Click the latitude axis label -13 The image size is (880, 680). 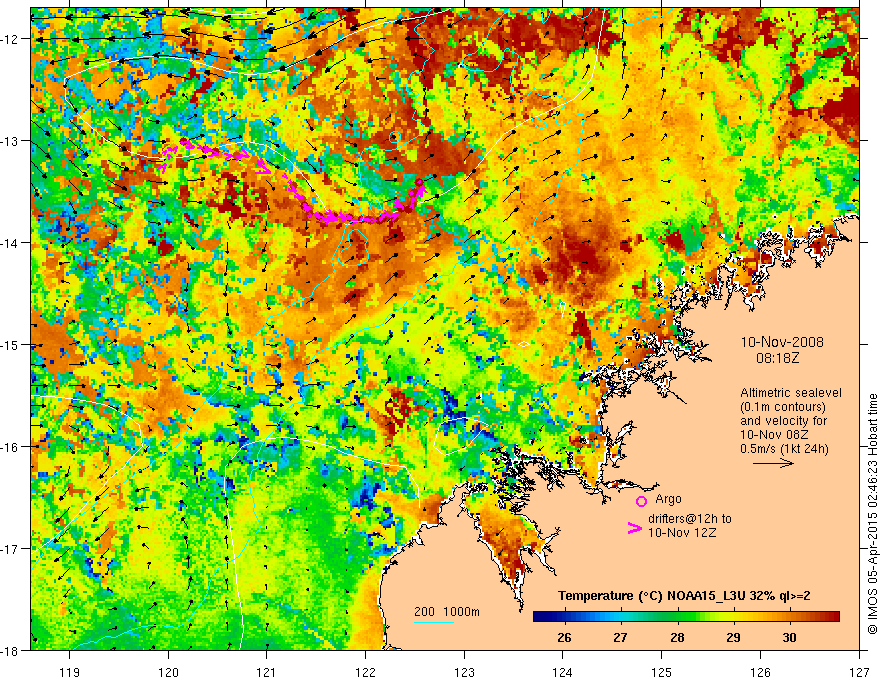tap(11, 141)
